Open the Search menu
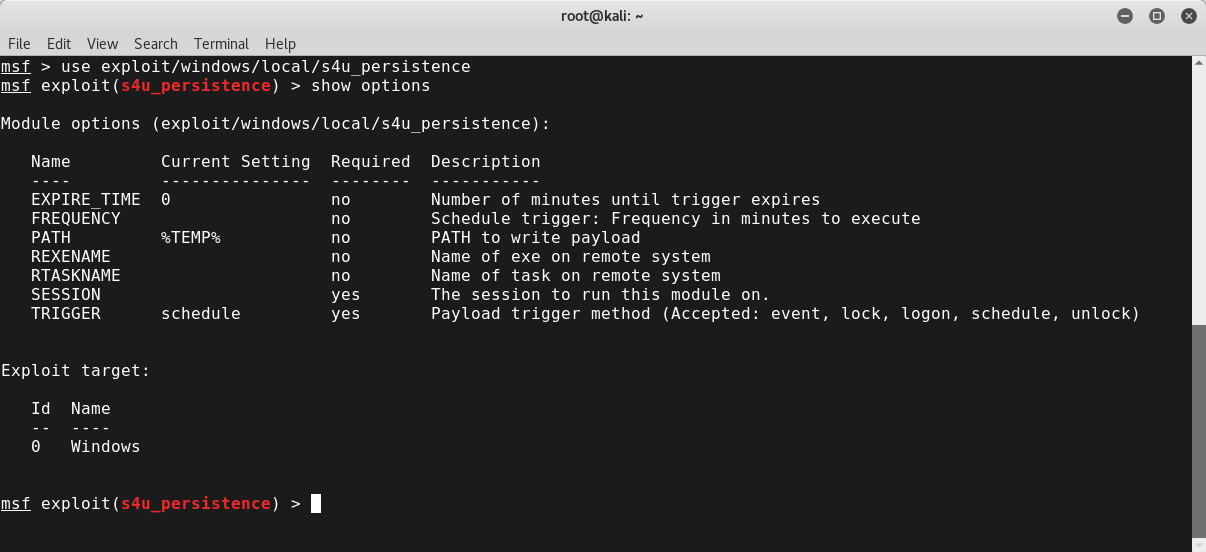Image resolution: width=1206 pixels, height=552 pixels. [x=156, y=44]
